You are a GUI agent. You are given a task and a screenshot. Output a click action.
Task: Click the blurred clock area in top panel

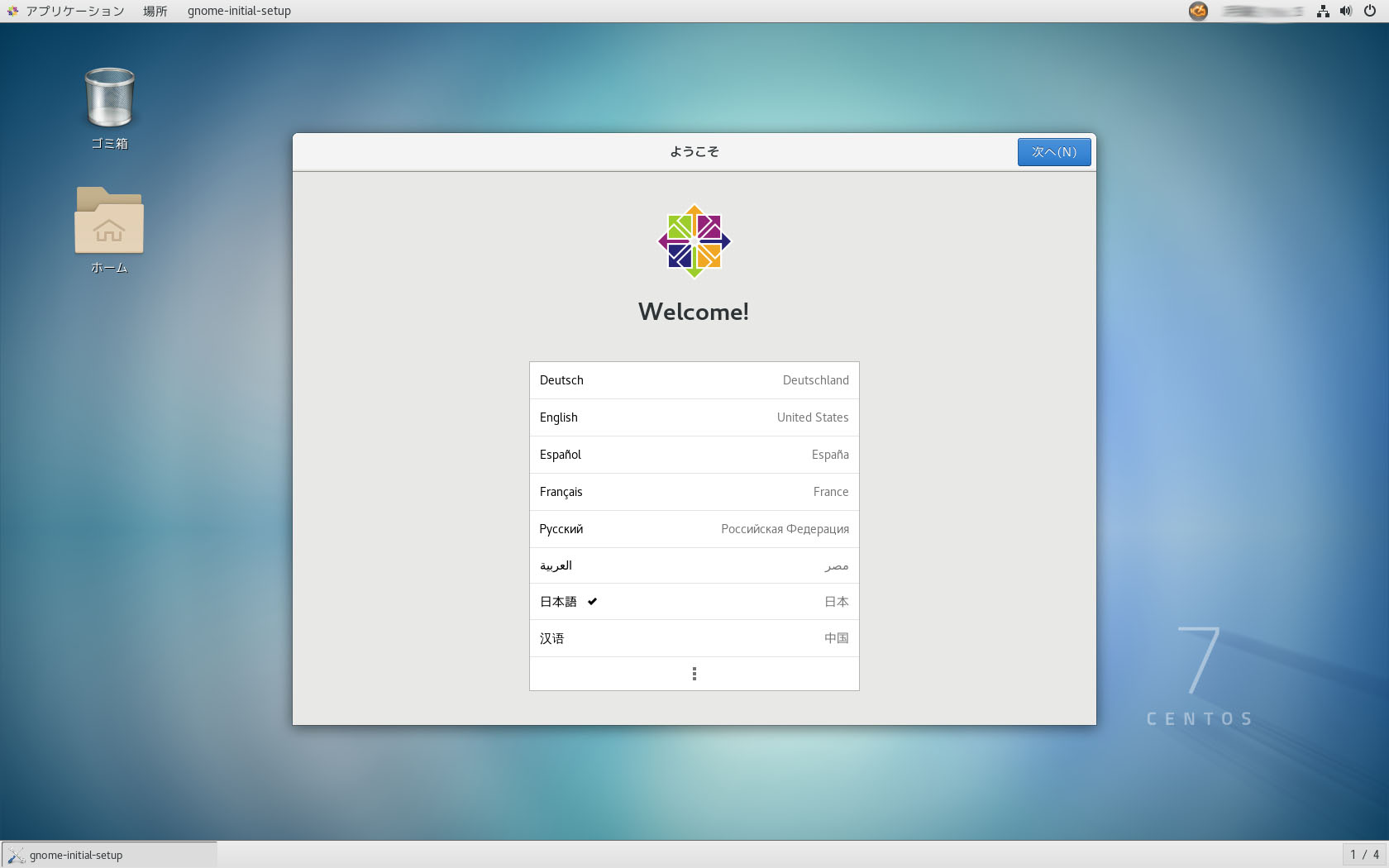tap(1263, 11)
